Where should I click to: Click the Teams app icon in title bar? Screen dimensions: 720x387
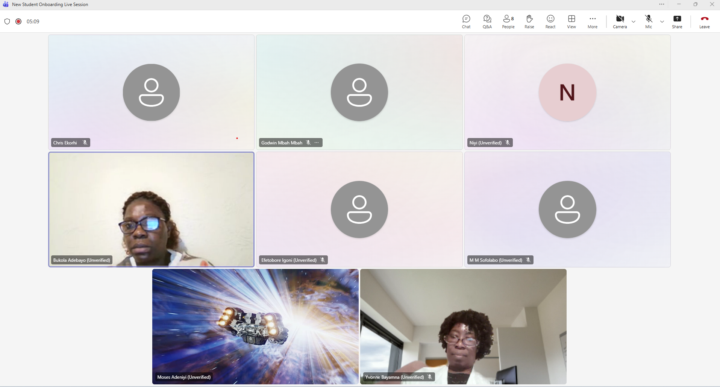pos(6,4)
